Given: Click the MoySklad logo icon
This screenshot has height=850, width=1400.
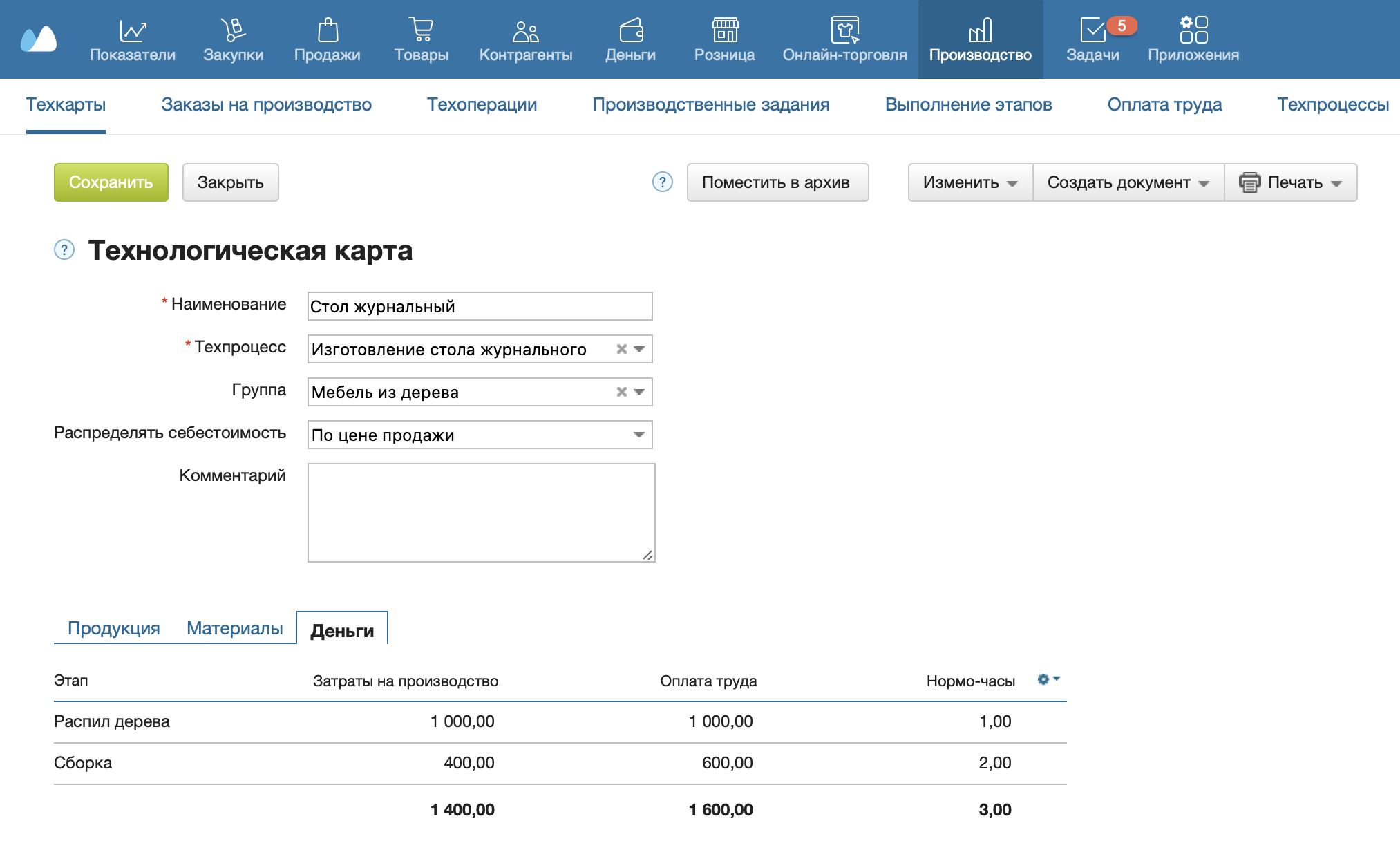Looking at the screenshot, I should [x=39, y=39].
